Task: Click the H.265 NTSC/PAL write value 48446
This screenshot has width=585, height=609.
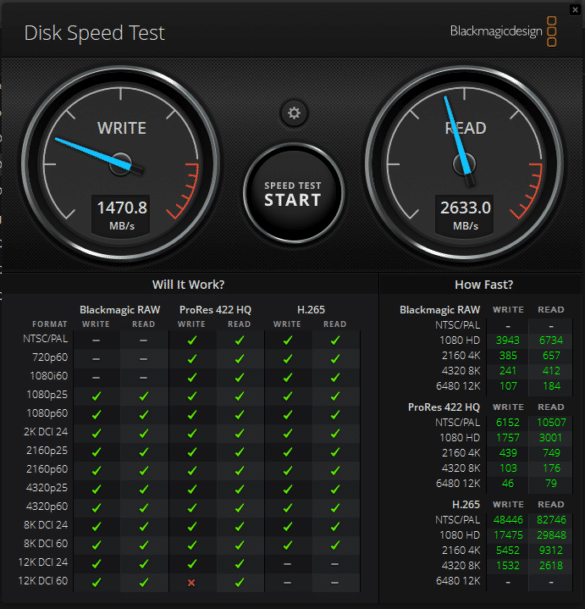Action: [508, 520]
